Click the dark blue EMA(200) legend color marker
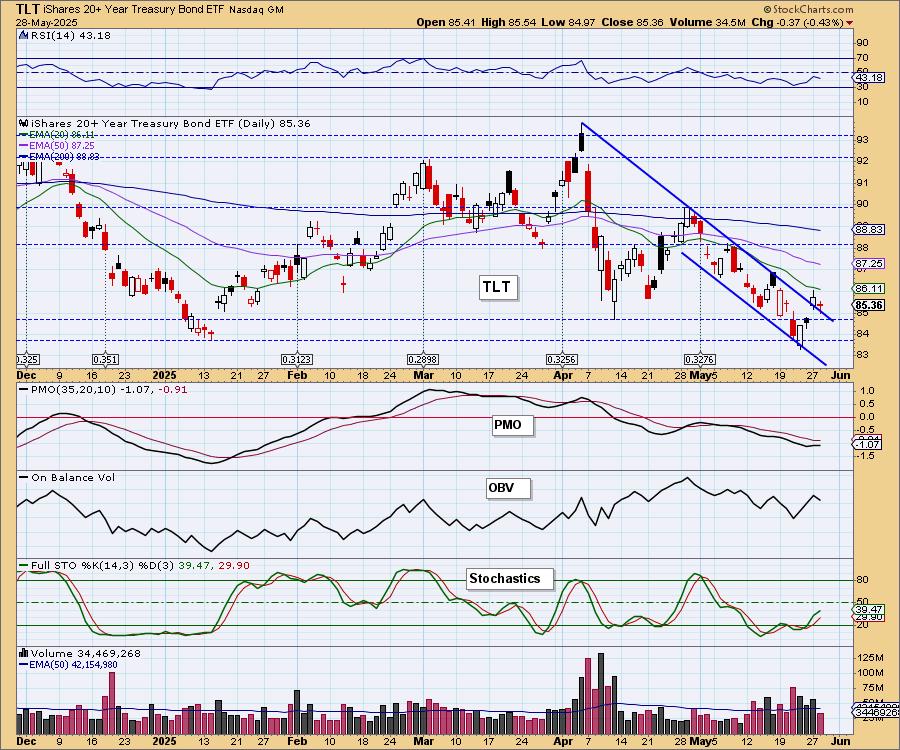Image resolution: width=900 pixels, height=750 pixels. [x=24, y=157]
